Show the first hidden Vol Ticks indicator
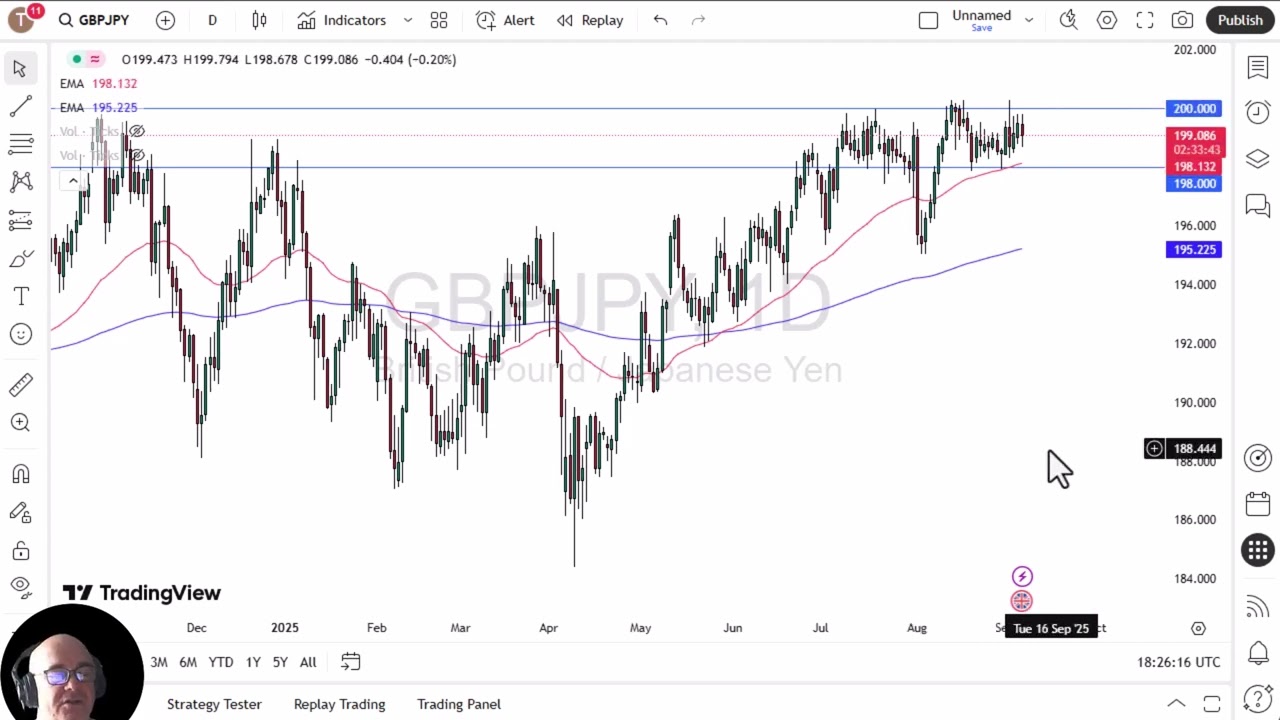Viewport: 1280px width, 720px height. (x=137, y=131)
